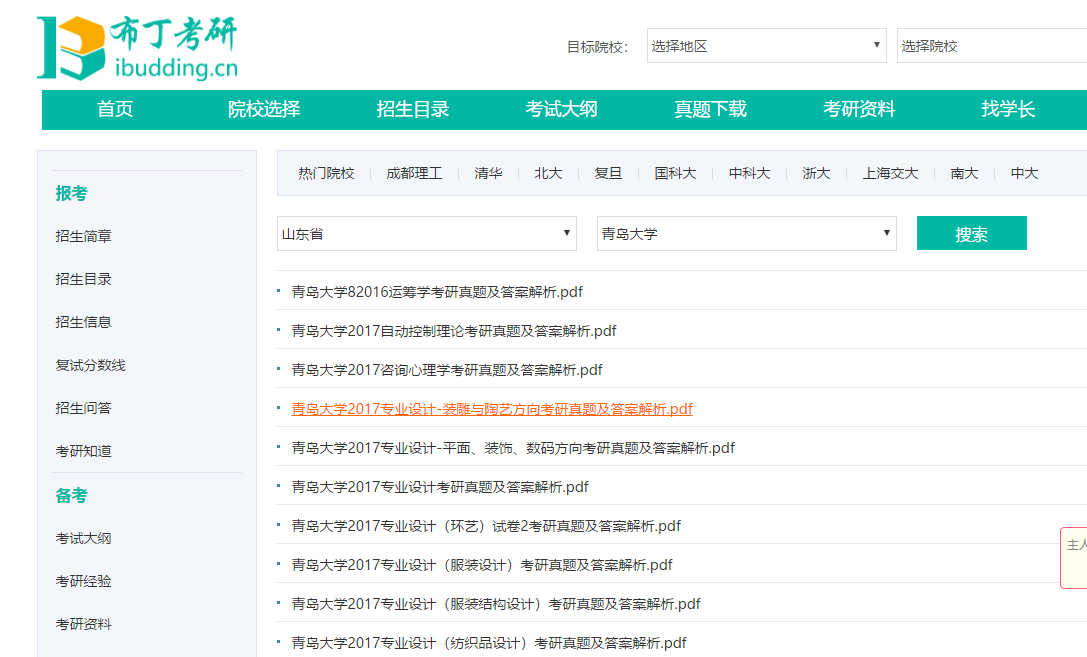The image size is (1087, 657).
Task: Open 青岛大学2017专业设计考研真题及答案解析.pdf
Action: pyautogui.click(x=440, y=487)
